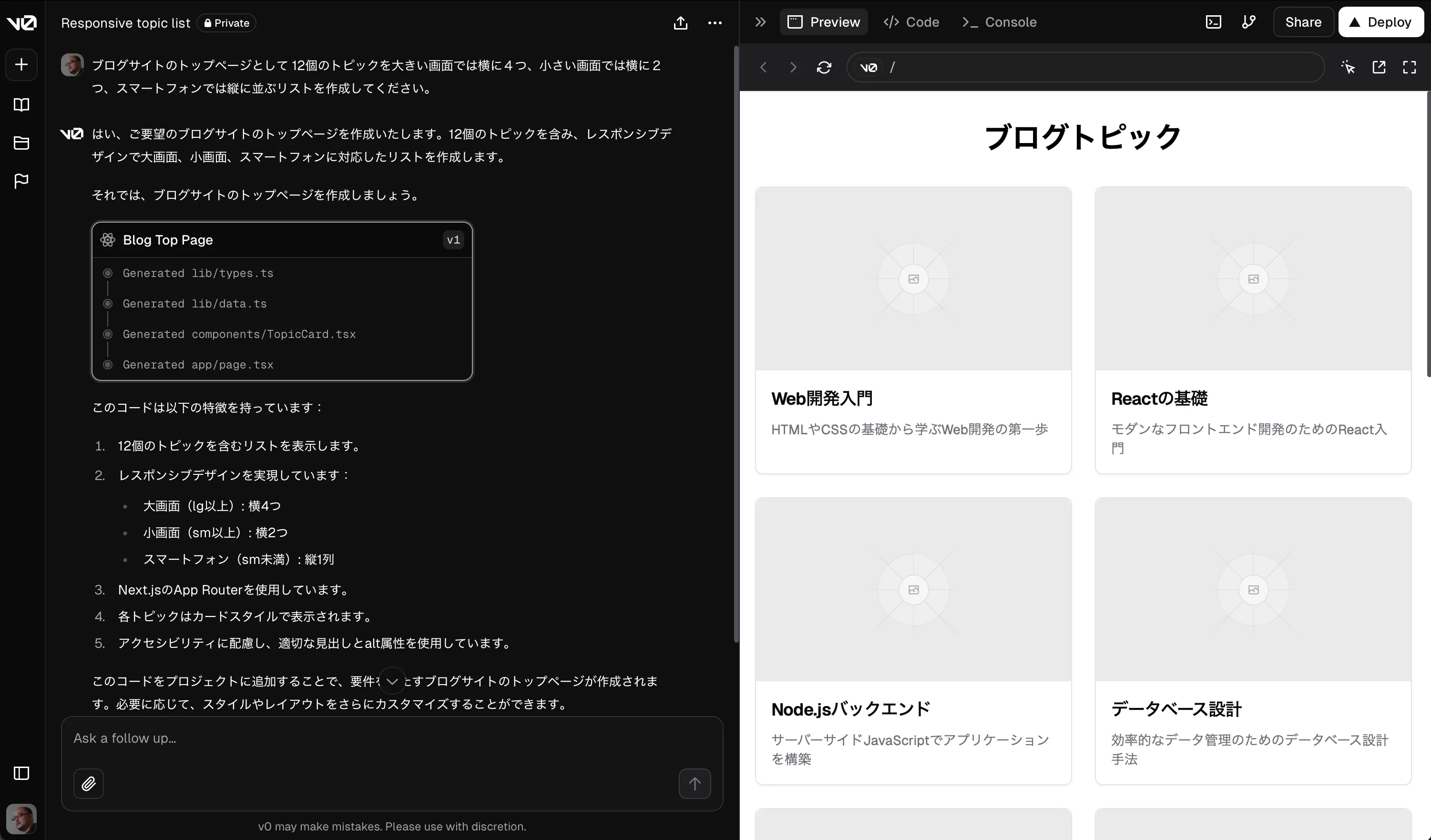
Task: Click the user message avatar in chat
Action: pyautogui.click(x=72, y=65)
